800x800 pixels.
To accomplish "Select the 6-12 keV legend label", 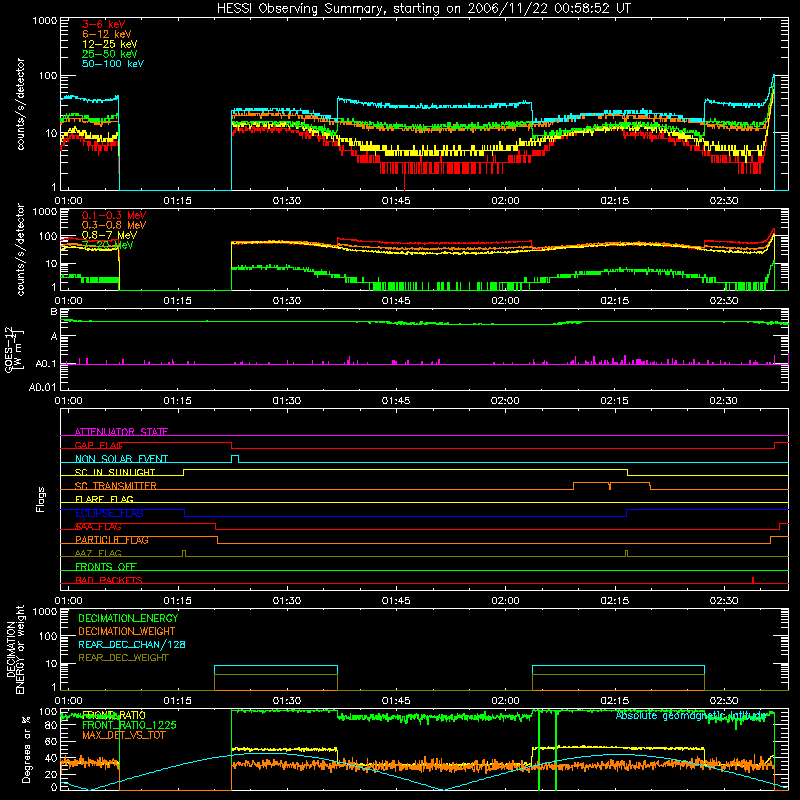I will point(106,34).
